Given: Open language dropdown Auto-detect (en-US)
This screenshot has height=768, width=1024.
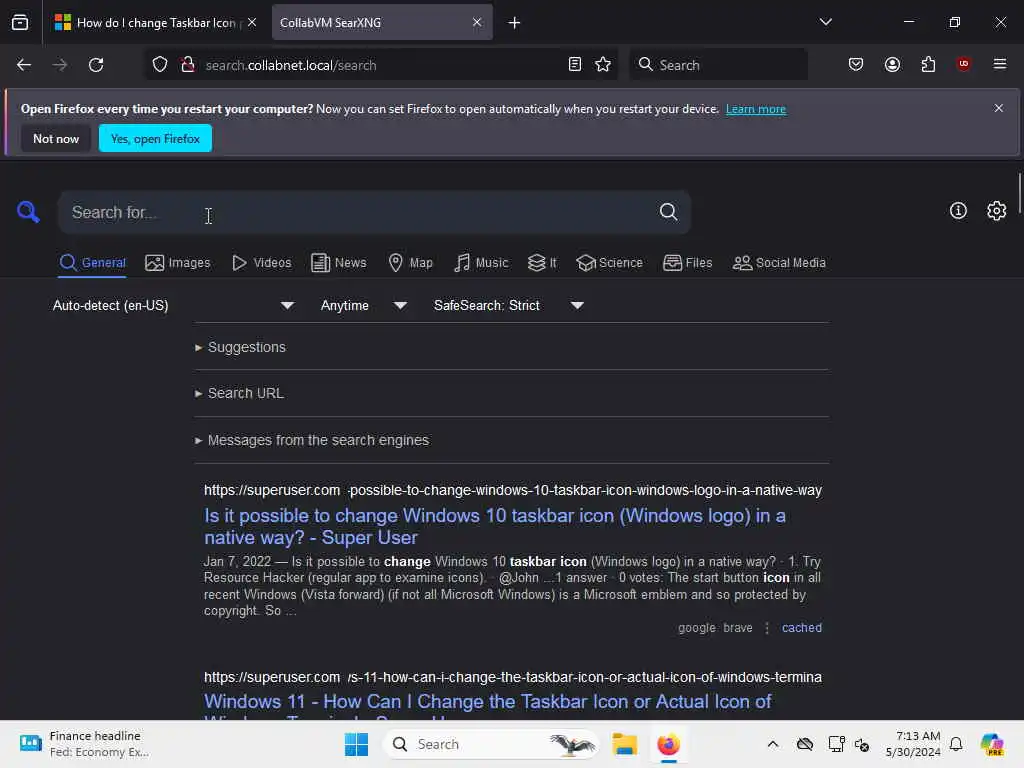Looking at the screenshot, I should [x=173, y=305].
